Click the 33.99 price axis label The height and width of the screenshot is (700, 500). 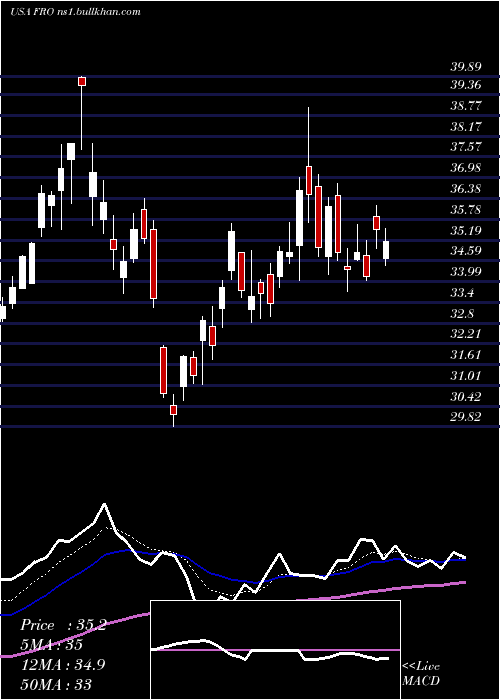point(466,272)
